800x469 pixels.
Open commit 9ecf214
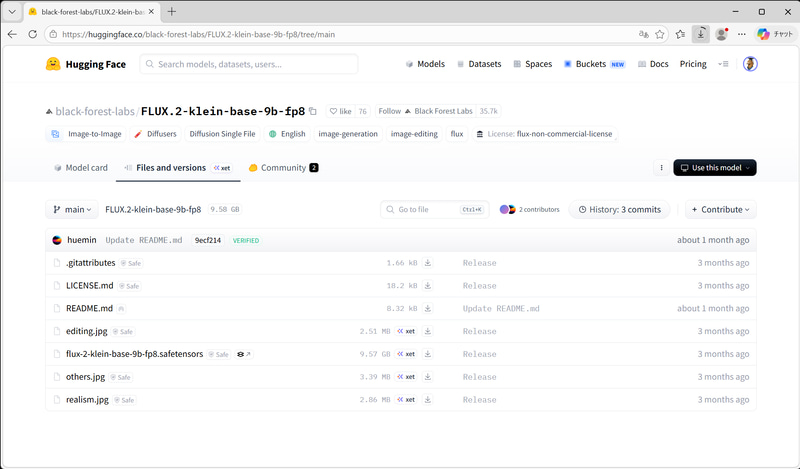(x=208, y=240)
